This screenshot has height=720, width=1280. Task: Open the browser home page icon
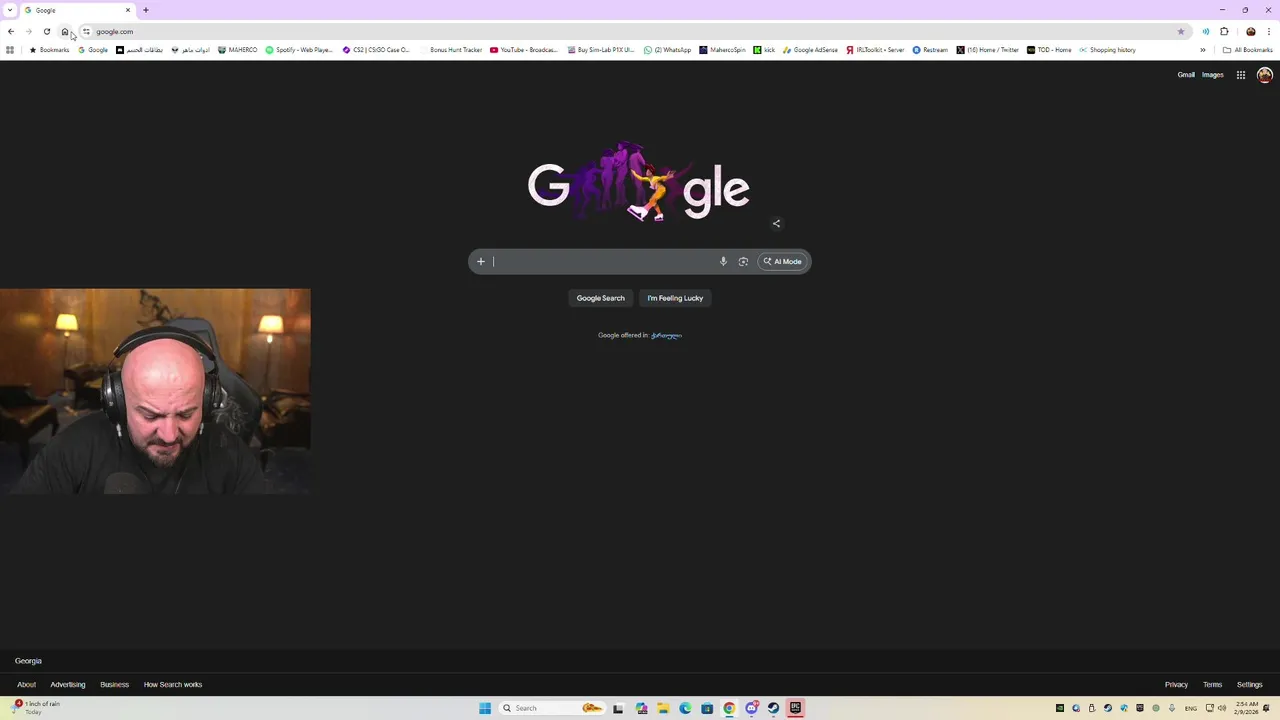point(65,32)
